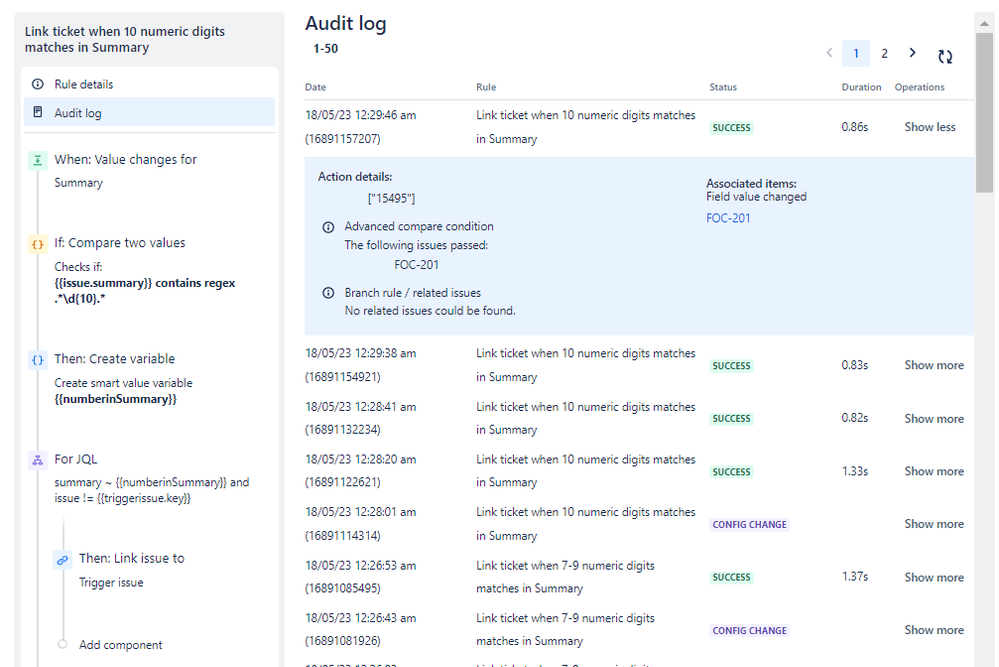Collapse entry with Show less

[930, 127]
